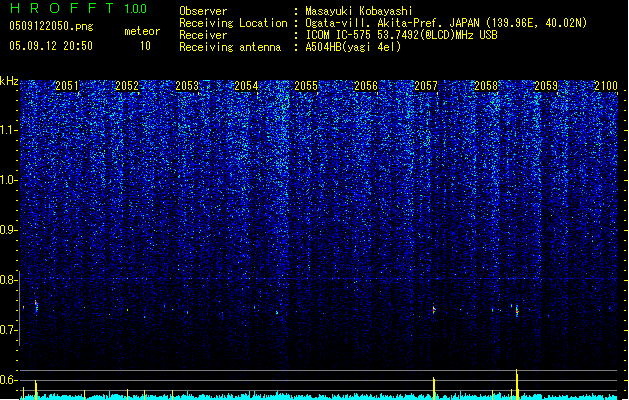Click observer name Masayuki Kobayashi
629x400 pixels.
click(359, 11)
